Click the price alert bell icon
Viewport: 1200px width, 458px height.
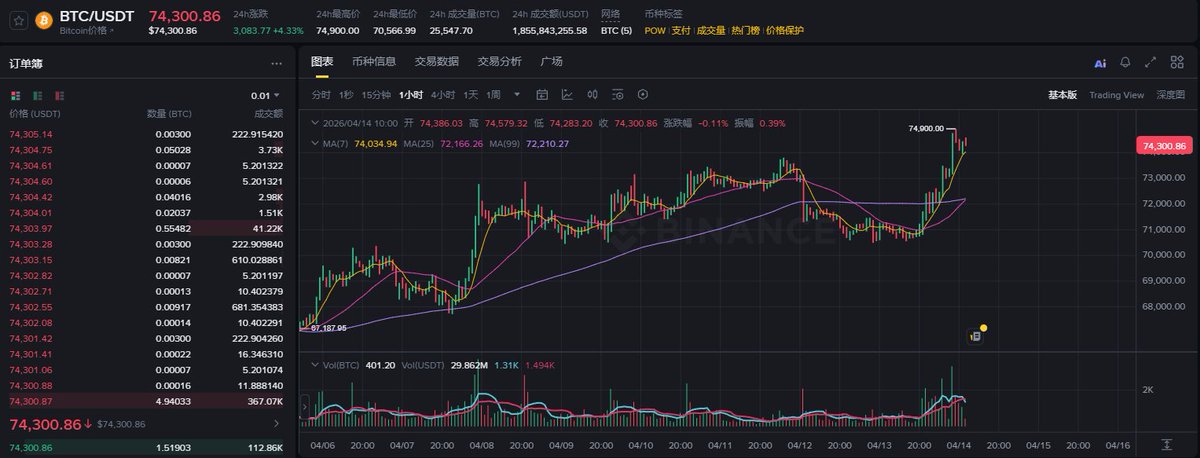point(1126,62)
